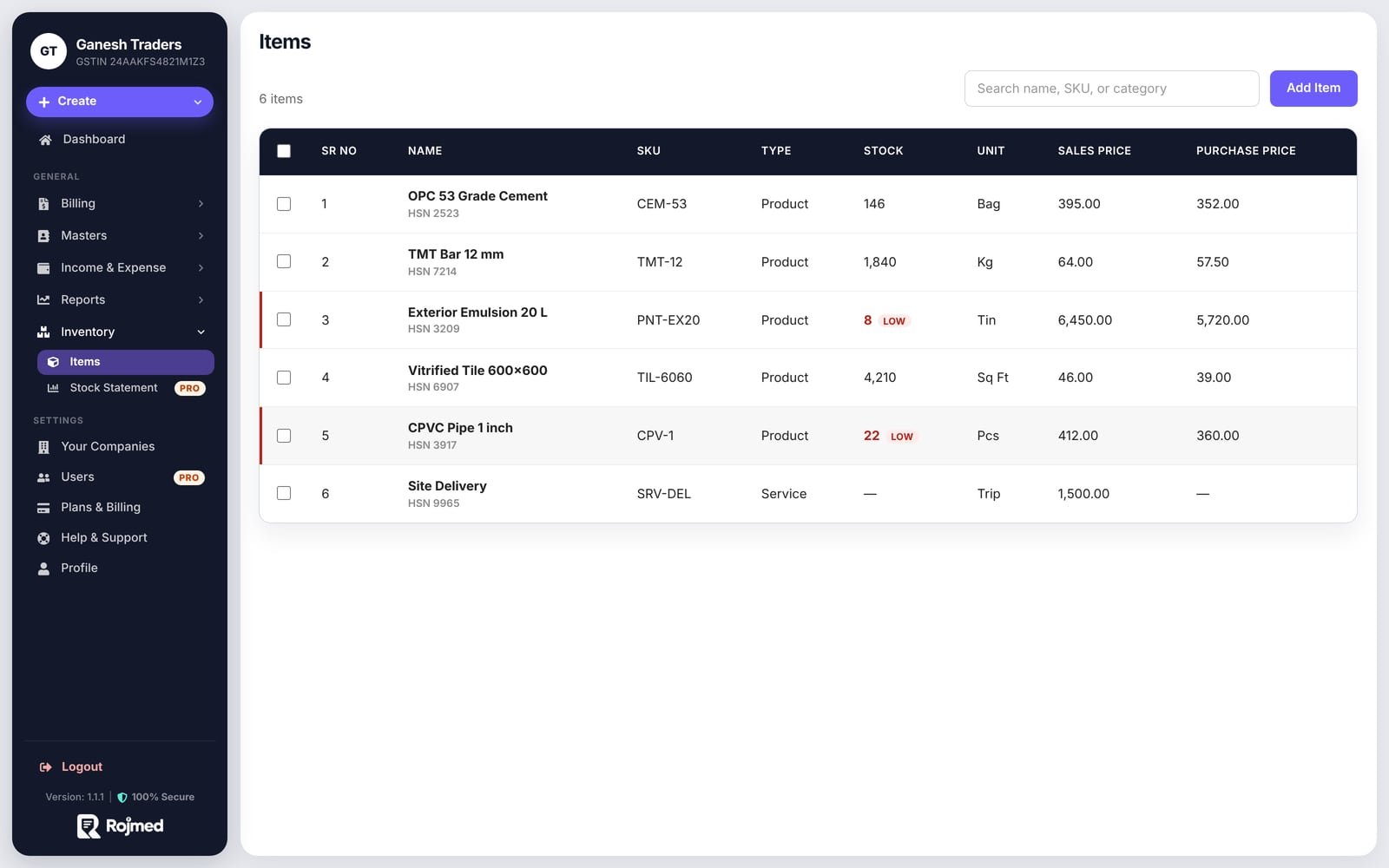Image resolution: width=1389 pixels, height=868 pixels.
Task: Open the Create dropdown arrow
Action: click(x=198, y=102)
